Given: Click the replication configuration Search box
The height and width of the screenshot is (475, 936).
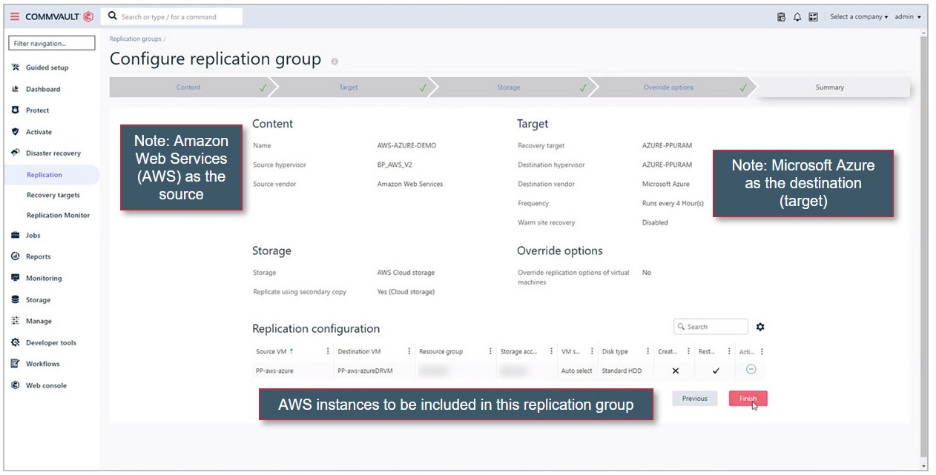Looking at the screenshot, I should click(710, 326).
